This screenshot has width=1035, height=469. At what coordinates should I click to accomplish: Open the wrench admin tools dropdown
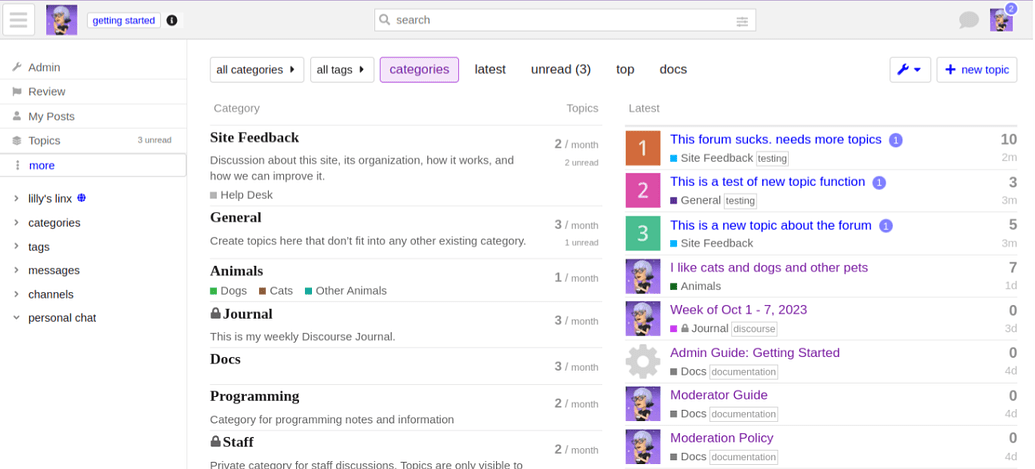tap(909, 69)
